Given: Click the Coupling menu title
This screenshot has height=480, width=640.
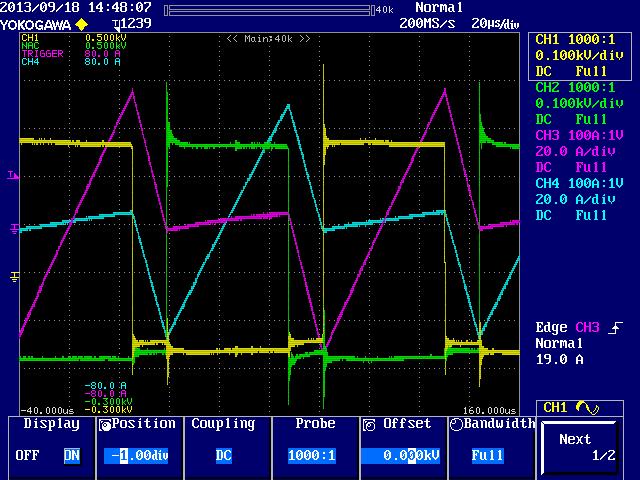Looking at the screenshot, I should pos(223,424).
